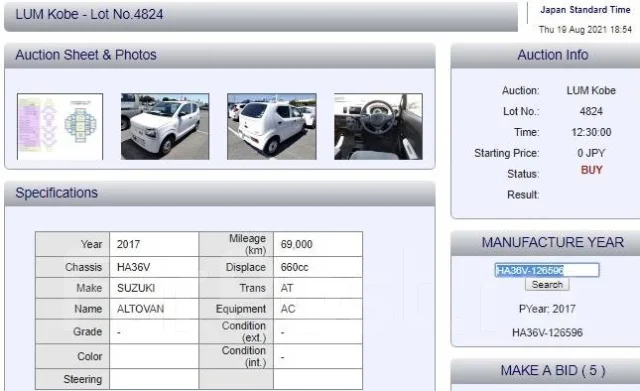Click the Equipment value AC cell
This screenshot has width=640, height=391.
coord(318,309)
